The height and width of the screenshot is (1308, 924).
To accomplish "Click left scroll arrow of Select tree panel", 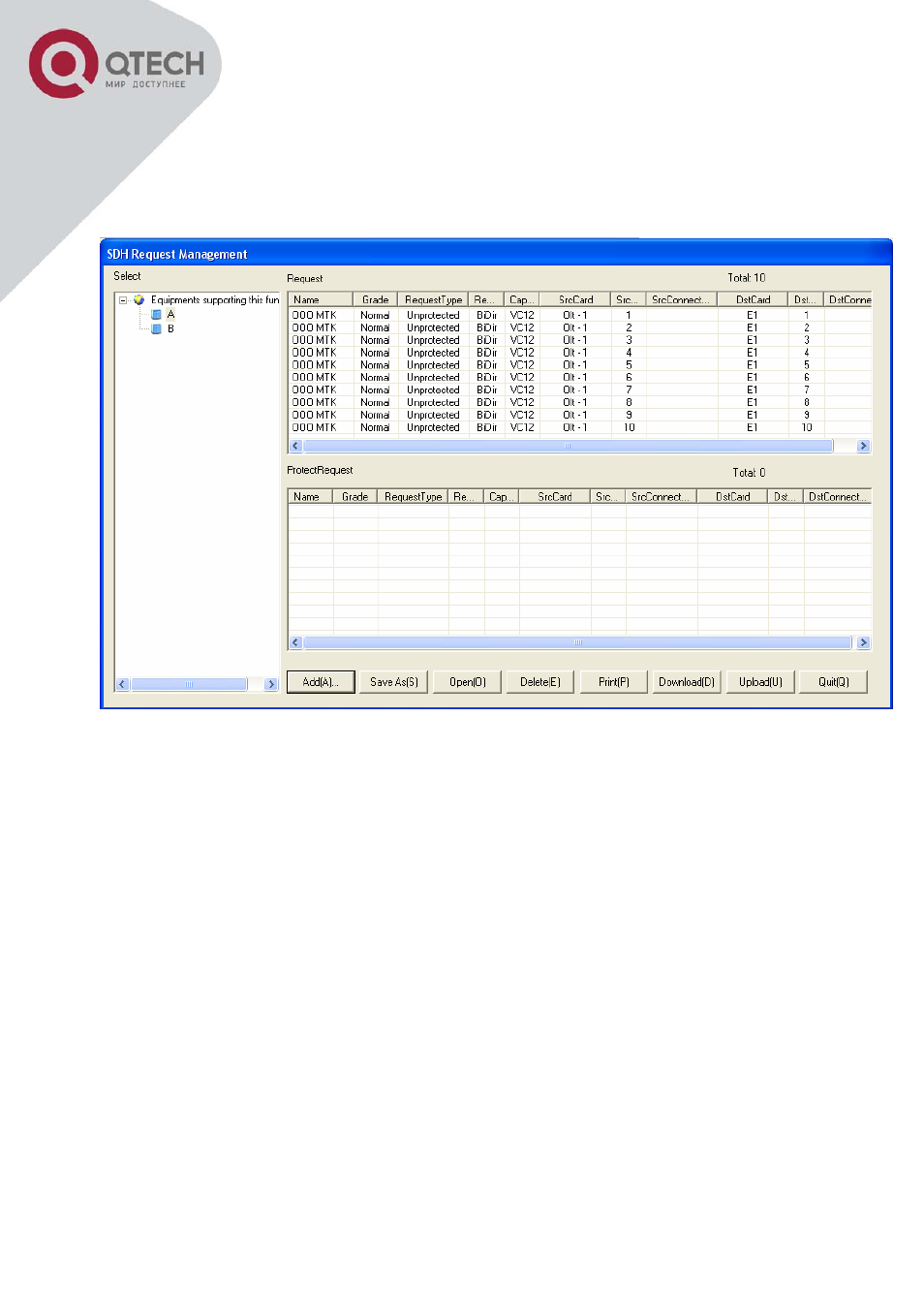I will click(x=122, y=685).
